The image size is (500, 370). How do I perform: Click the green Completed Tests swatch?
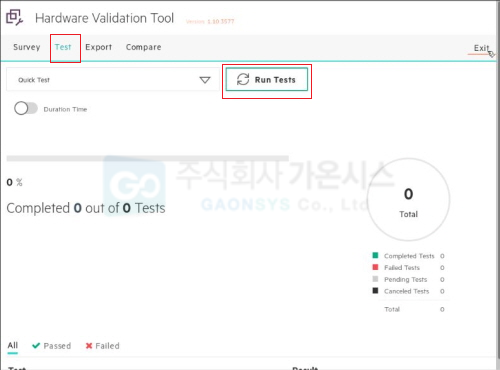point(375,255)
